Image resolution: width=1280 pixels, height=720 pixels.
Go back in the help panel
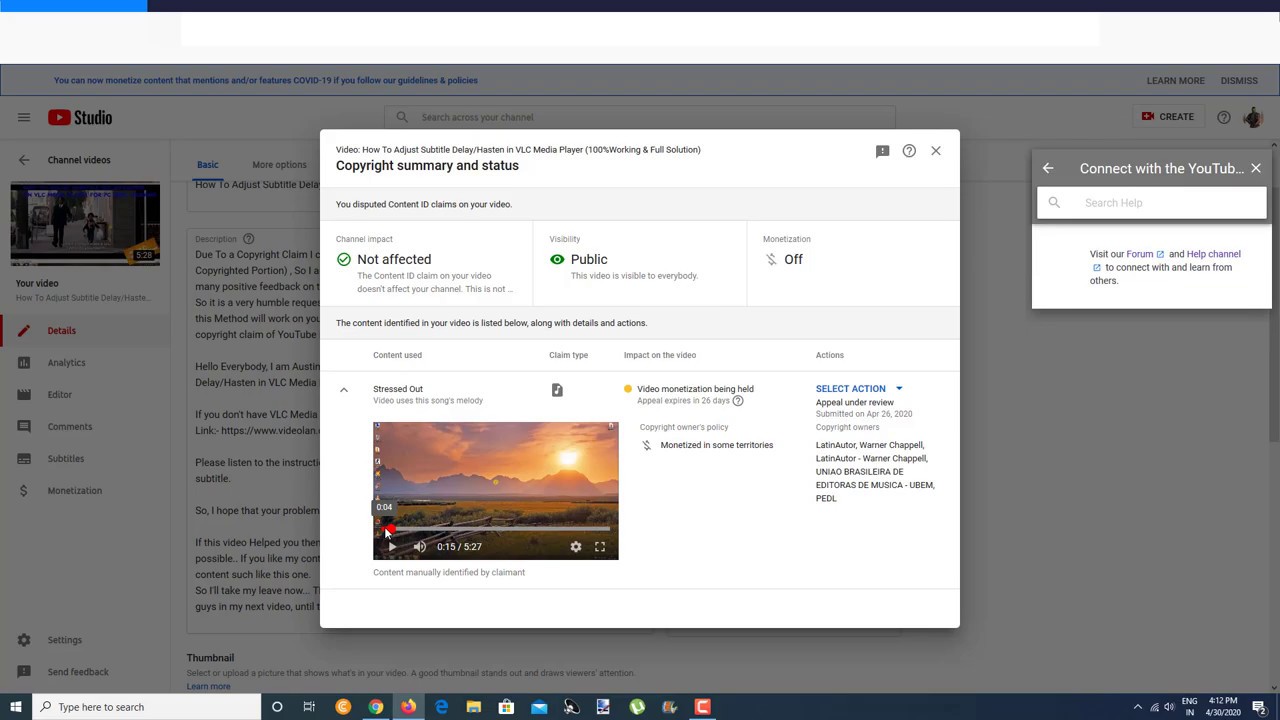pyautogui.click(x=1048, y=169)
